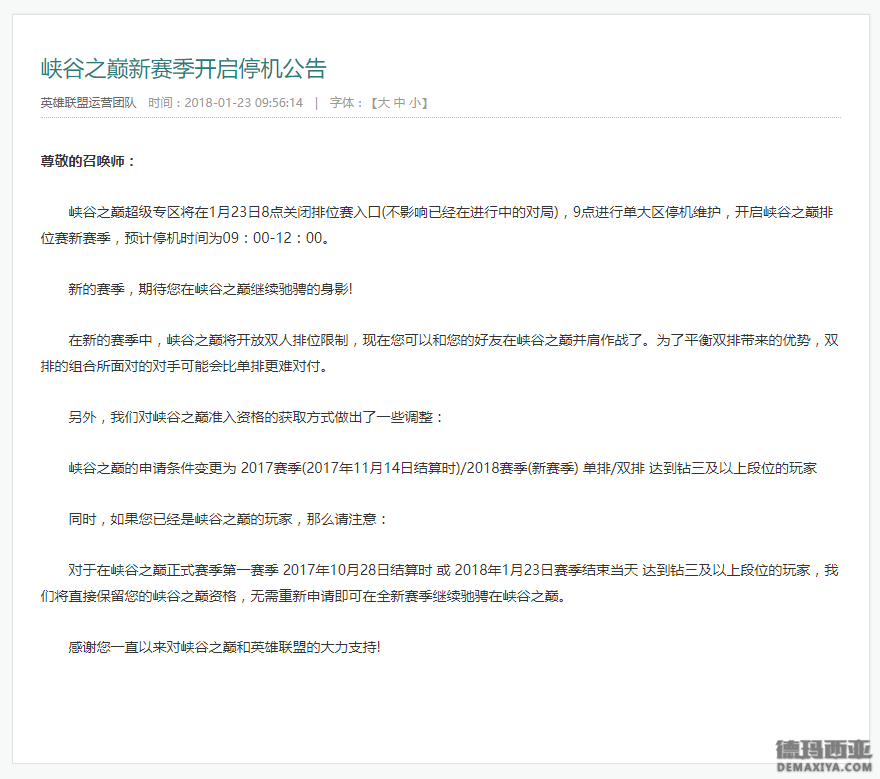Click the timestamp 2018-01-23 09:56:14

pos(244,103)
